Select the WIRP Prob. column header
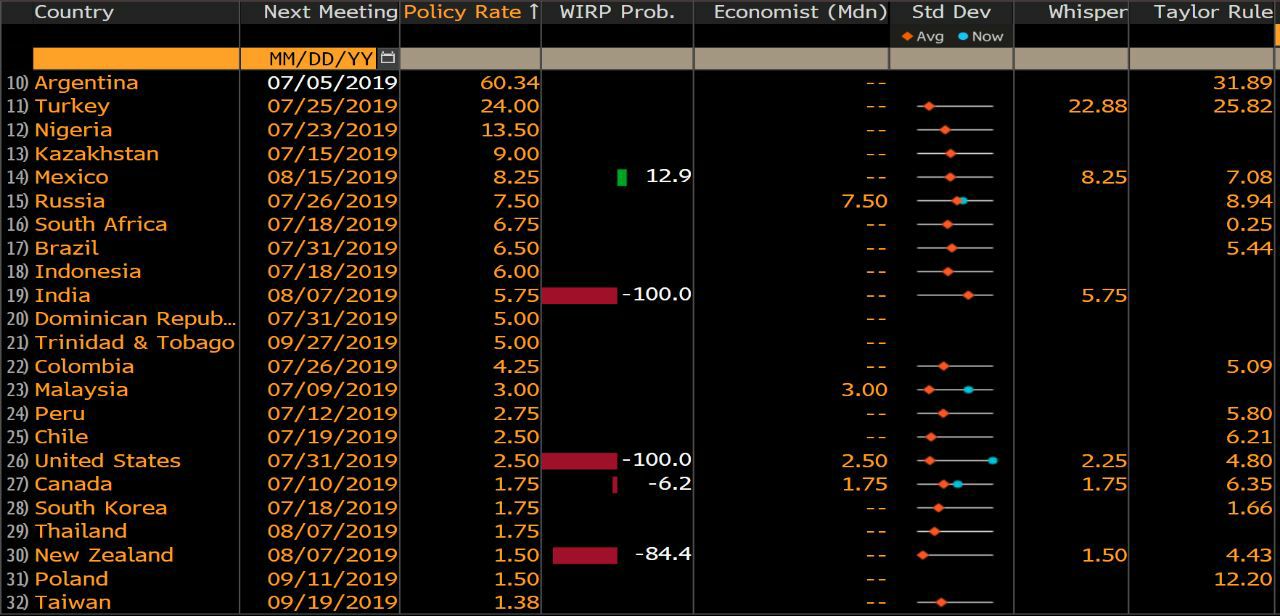Screen dimensions: 1280x616 pos(617,12)
